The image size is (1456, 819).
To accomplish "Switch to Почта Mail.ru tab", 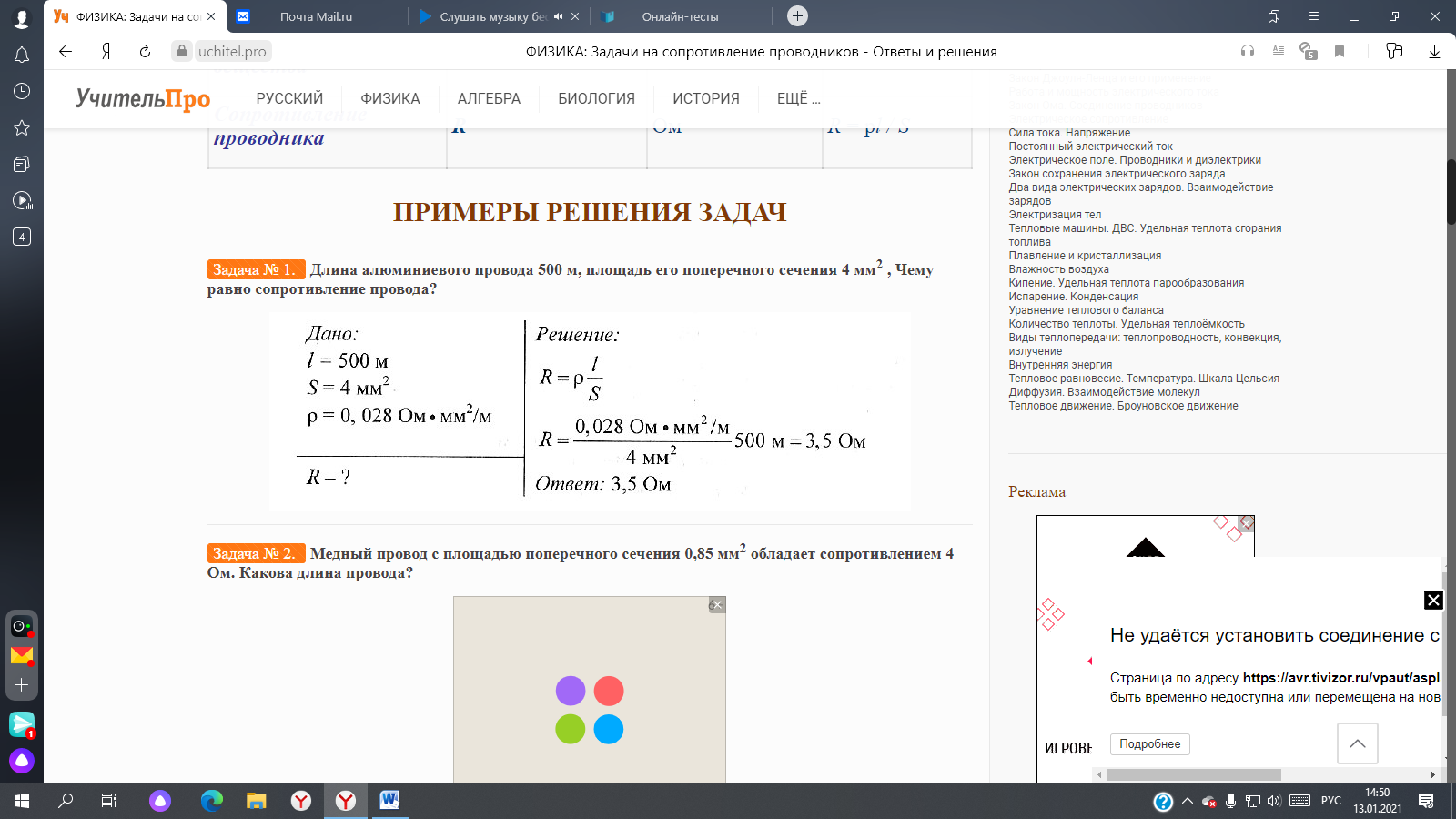I will 316,16.
